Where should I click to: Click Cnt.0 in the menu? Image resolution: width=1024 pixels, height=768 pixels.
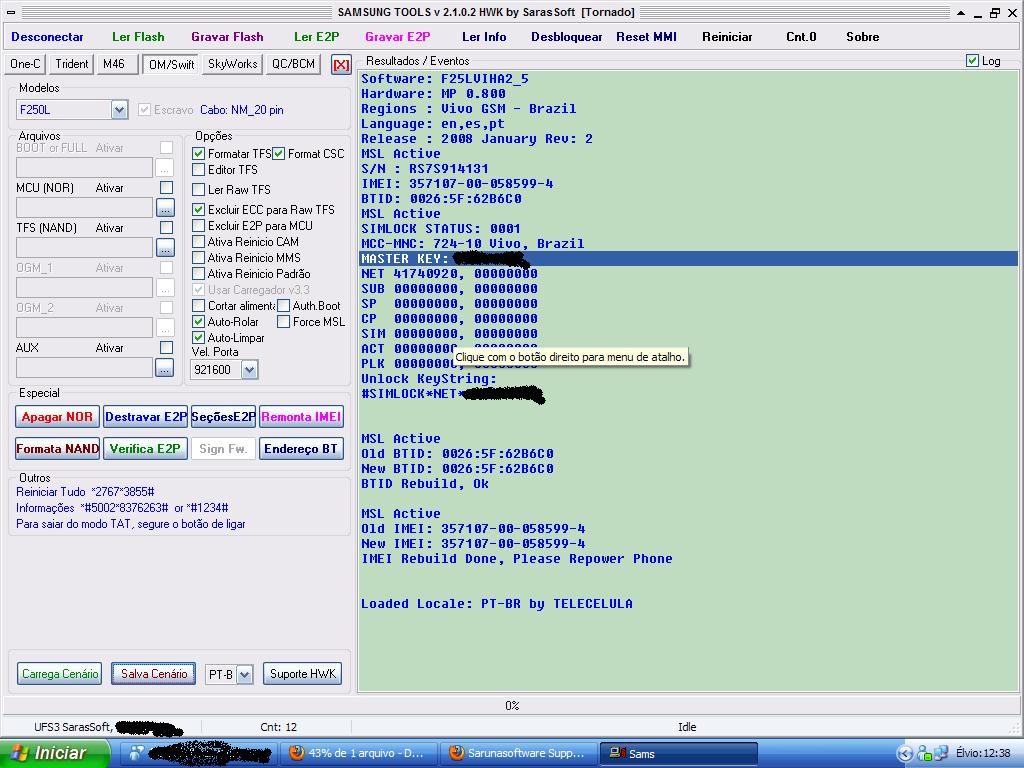(x=801, y=37)
